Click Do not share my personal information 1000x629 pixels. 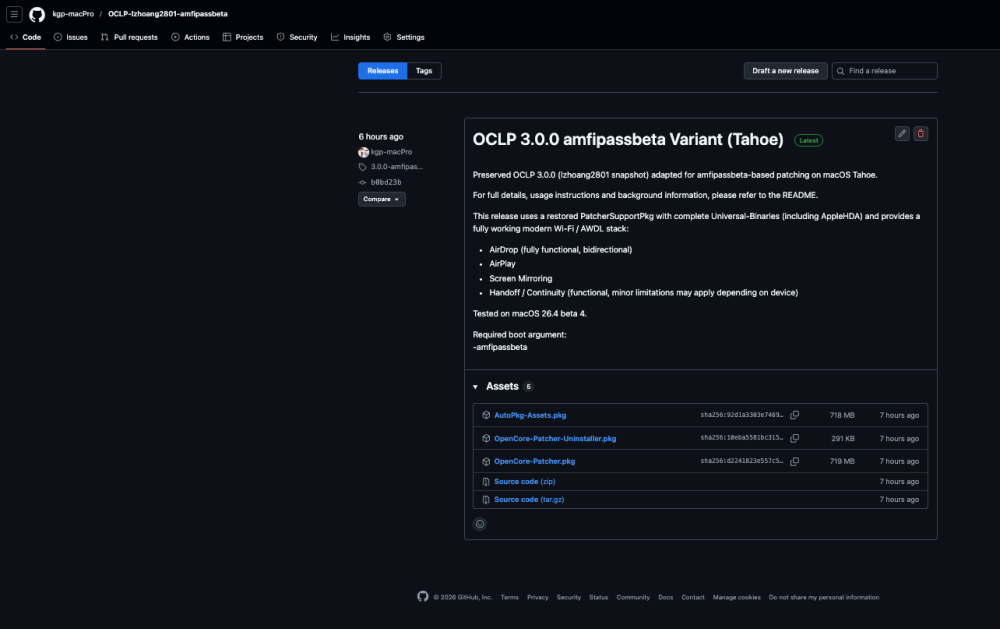824,598
